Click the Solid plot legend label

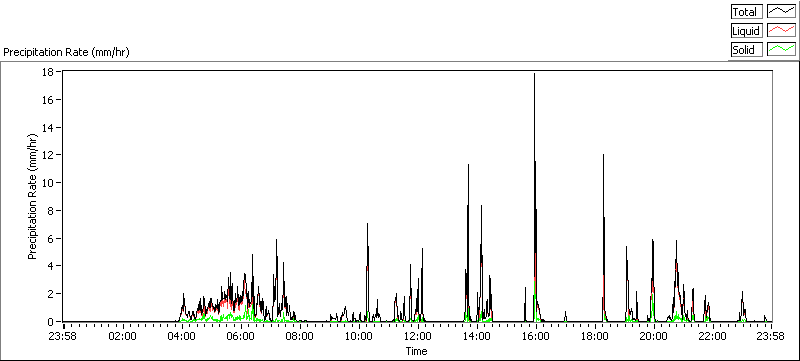[746, 49]
